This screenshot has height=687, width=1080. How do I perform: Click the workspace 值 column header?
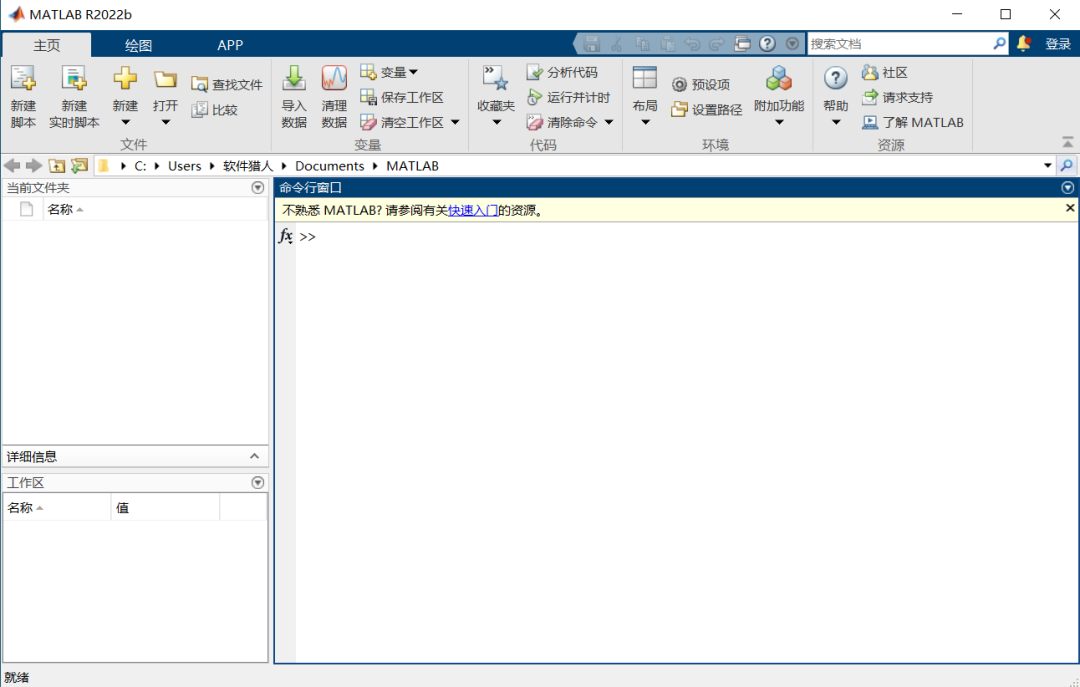(x=165, y=508)
